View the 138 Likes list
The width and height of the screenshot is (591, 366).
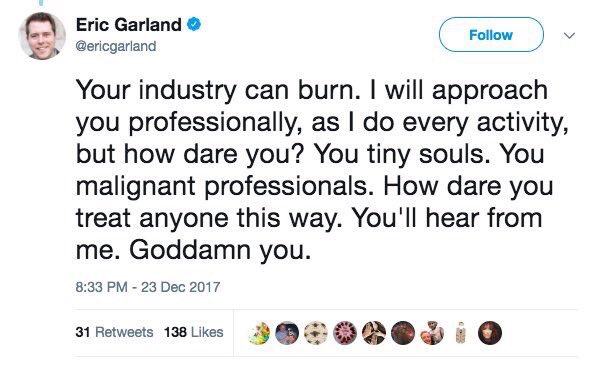coord(194,332)
